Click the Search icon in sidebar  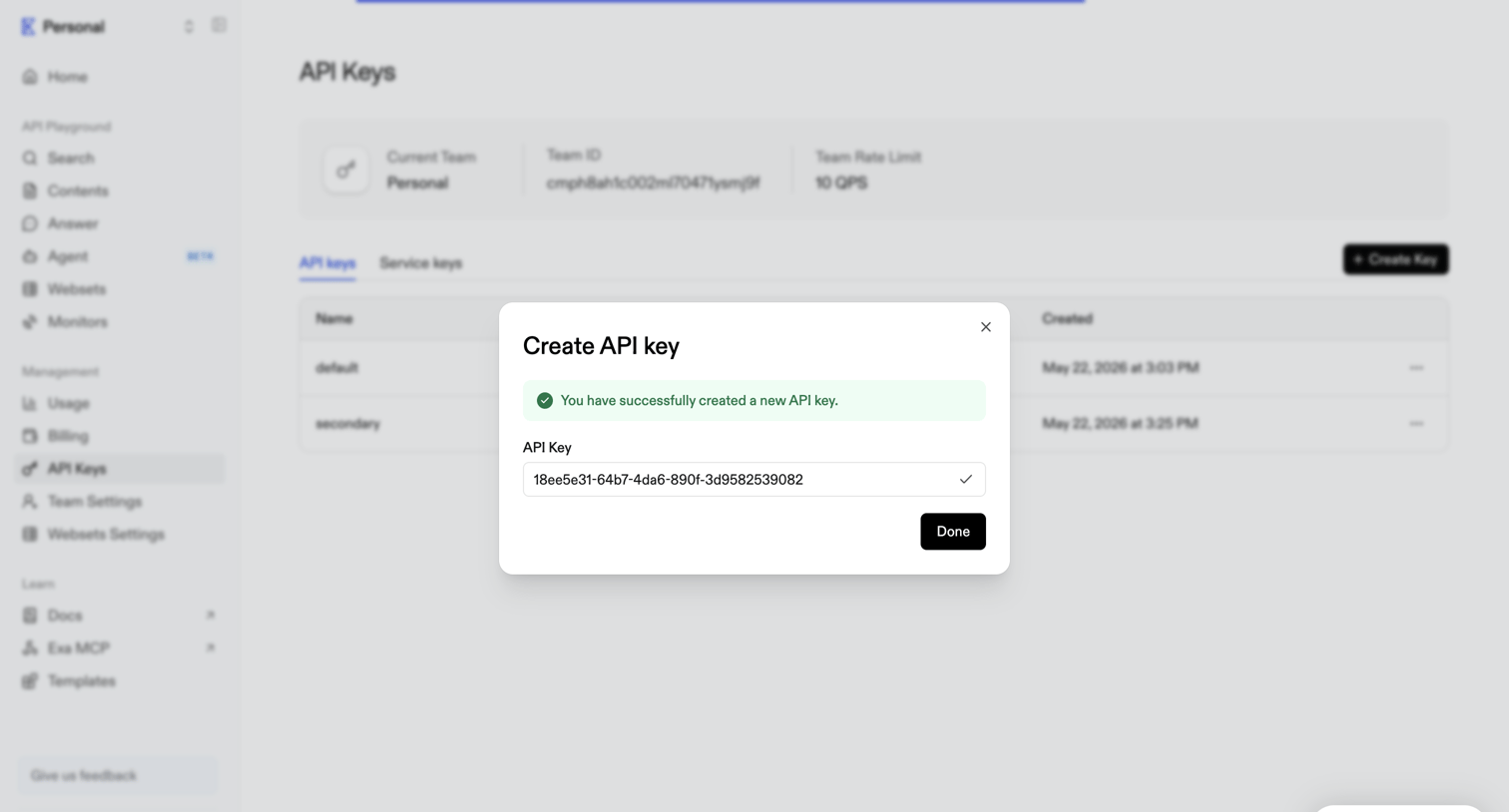(x=30, y=159)
